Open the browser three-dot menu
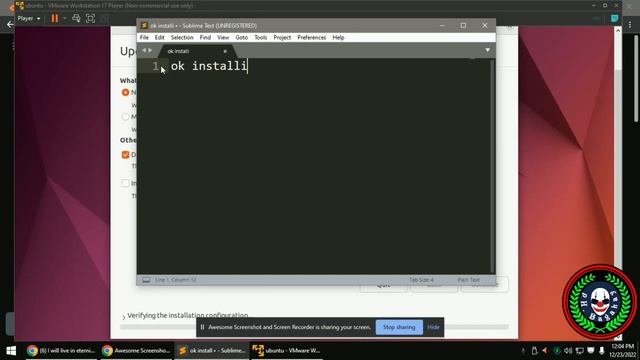Screen dimensions: 640x360 630,25
